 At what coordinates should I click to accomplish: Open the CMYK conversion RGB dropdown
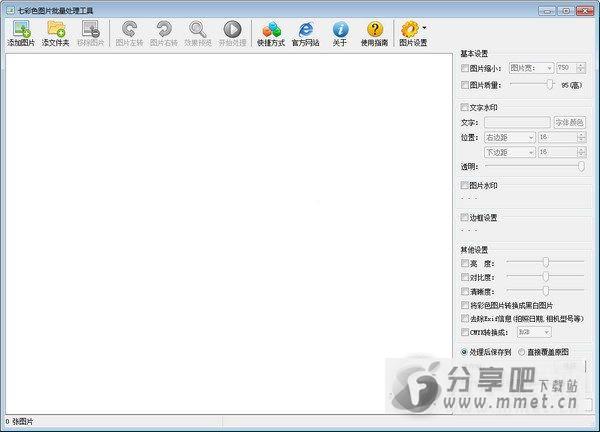(x=534, y=332)
